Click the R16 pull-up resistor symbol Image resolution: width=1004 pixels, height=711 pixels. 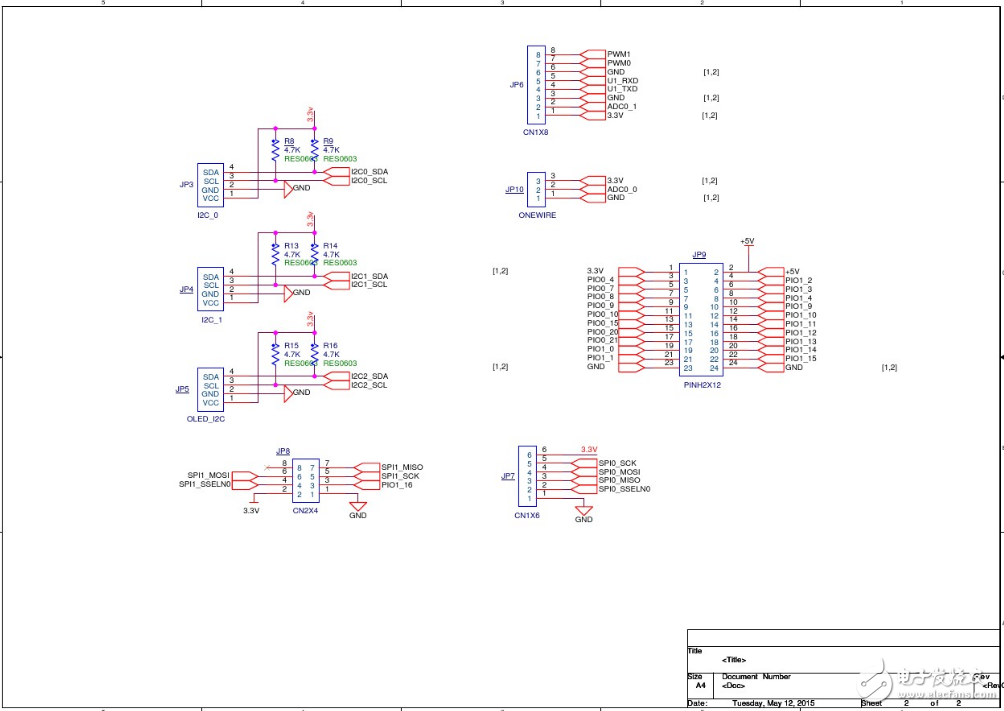[314, 351]
